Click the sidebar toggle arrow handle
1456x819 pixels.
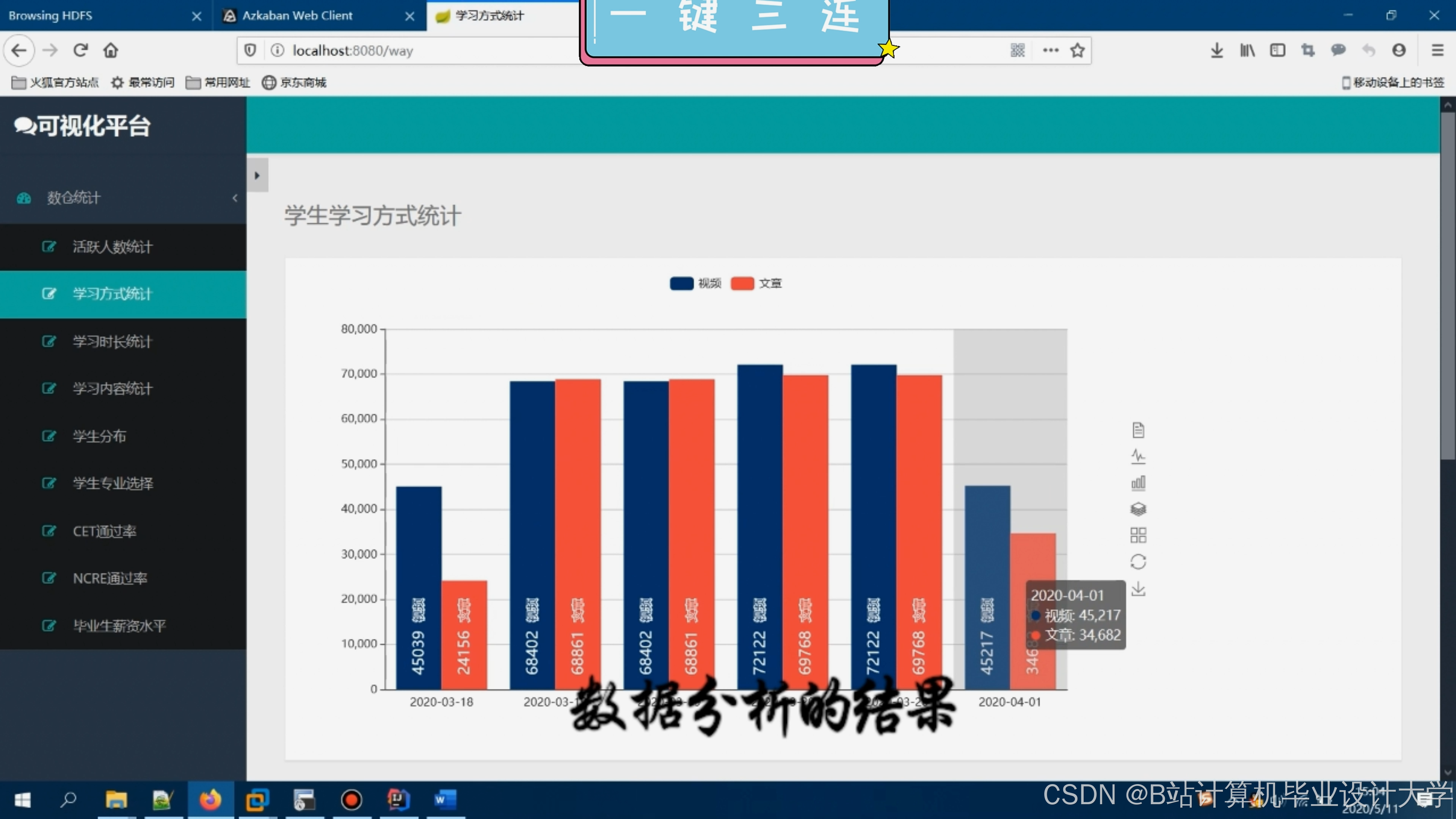point(257,176)
